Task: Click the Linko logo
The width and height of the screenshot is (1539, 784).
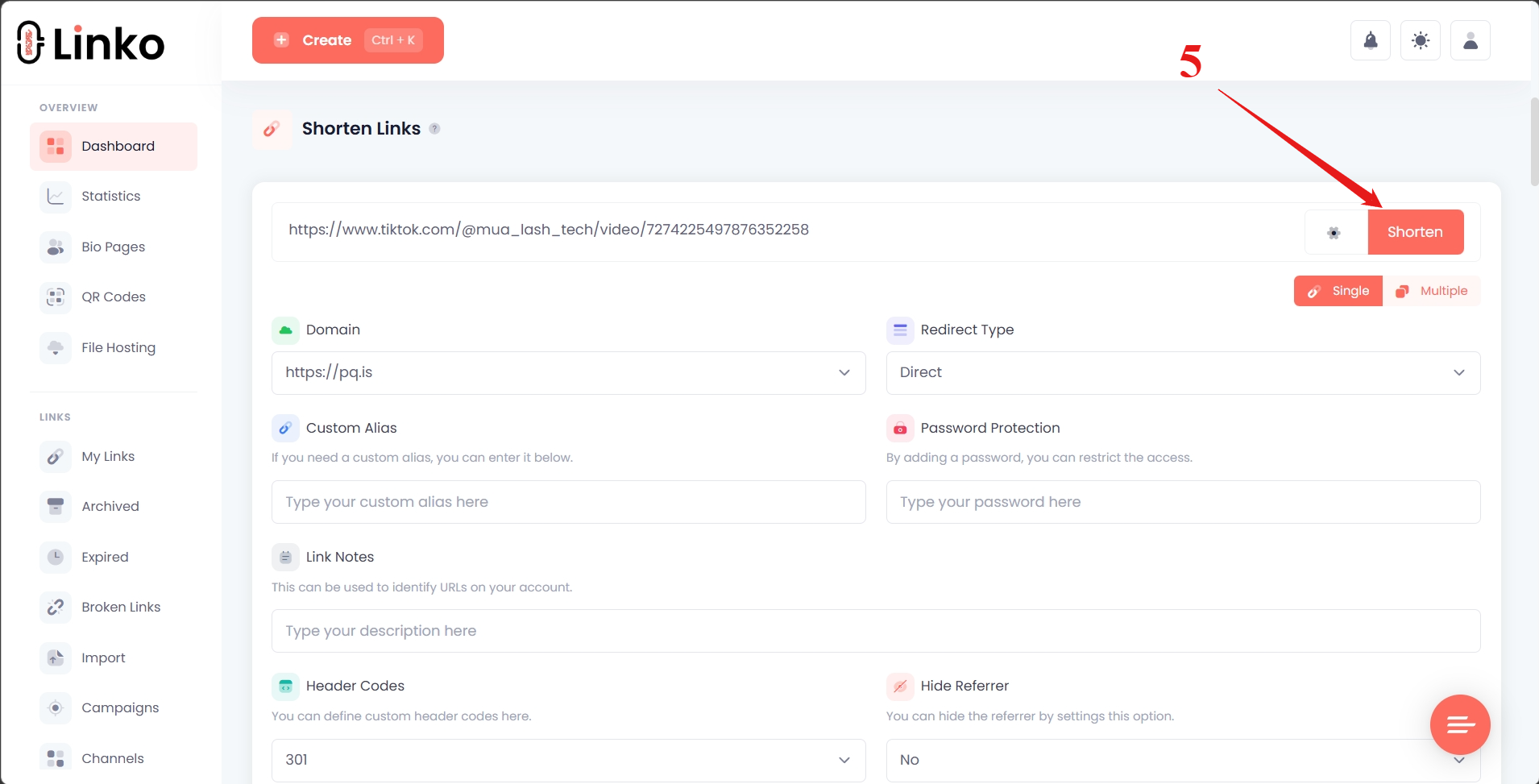Action: 91,43
